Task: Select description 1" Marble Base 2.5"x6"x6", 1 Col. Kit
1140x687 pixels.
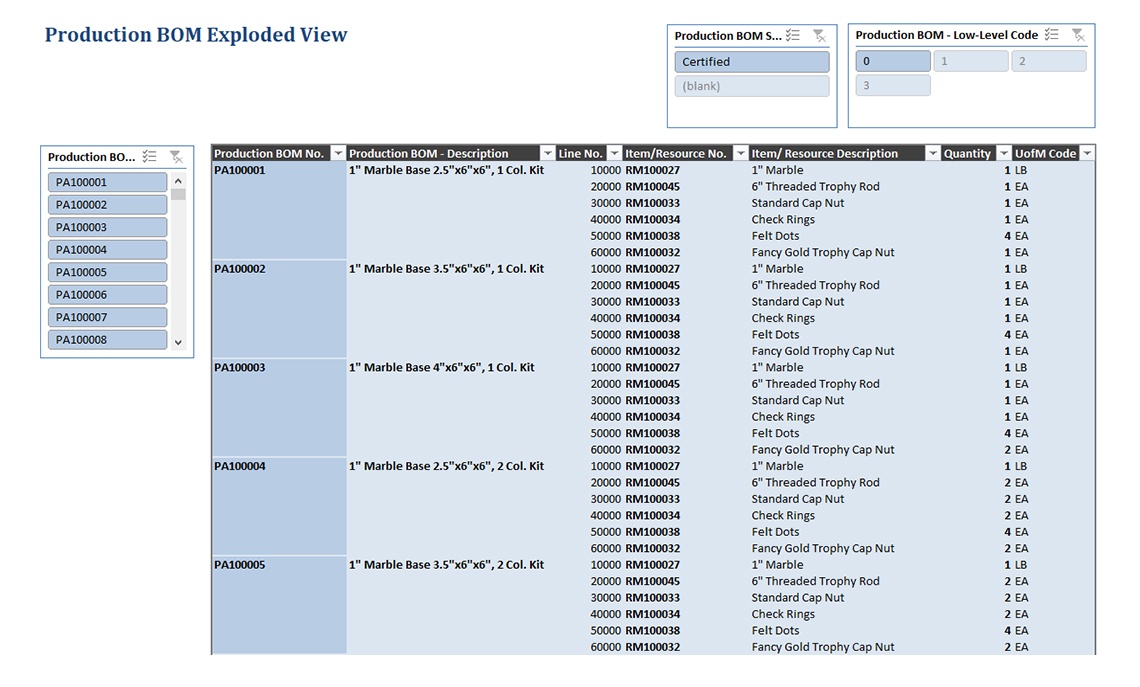Action: (446, 170)
